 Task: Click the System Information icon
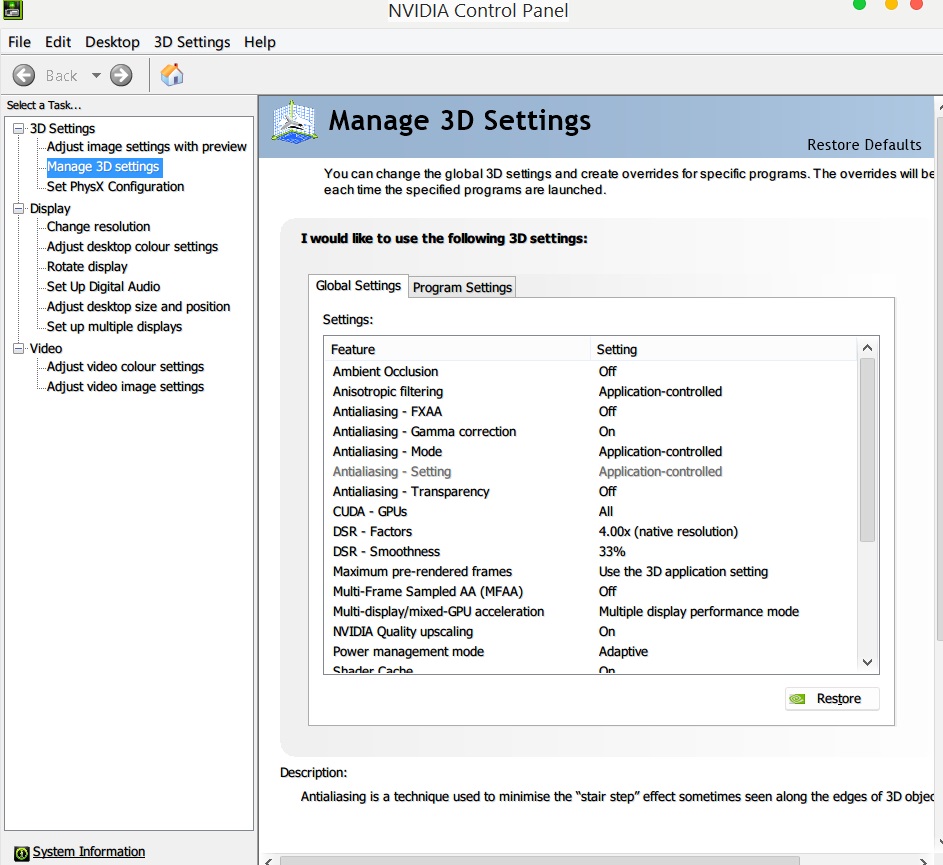(x=22, y=853)
